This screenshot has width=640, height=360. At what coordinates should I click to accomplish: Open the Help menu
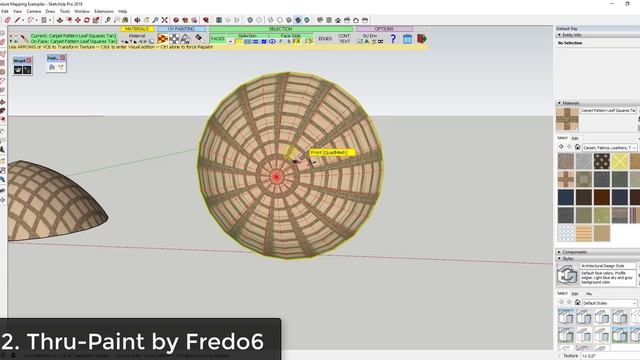coord(122,11)
